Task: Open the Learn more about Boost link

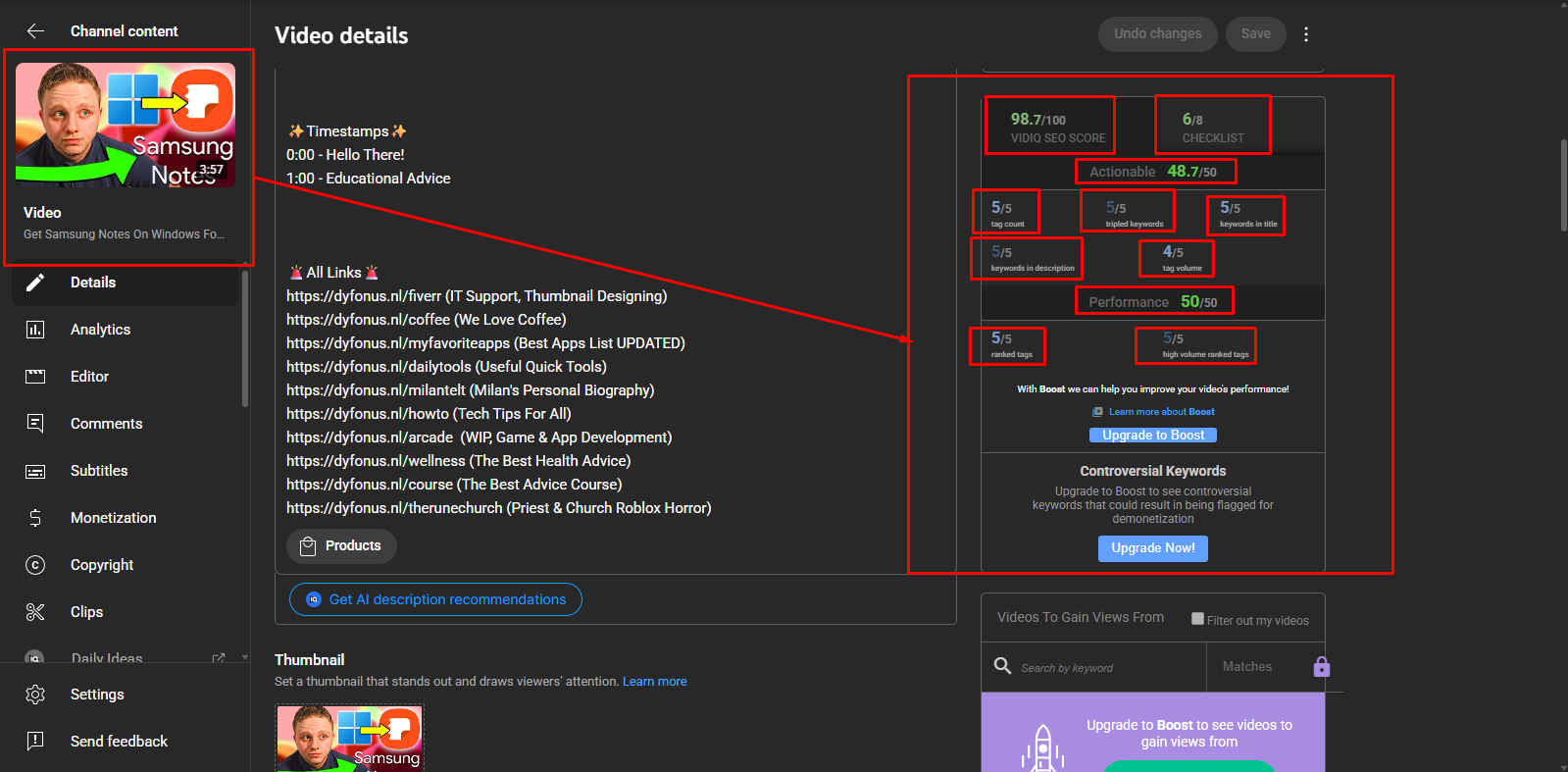Action: tap(1161, 412)
